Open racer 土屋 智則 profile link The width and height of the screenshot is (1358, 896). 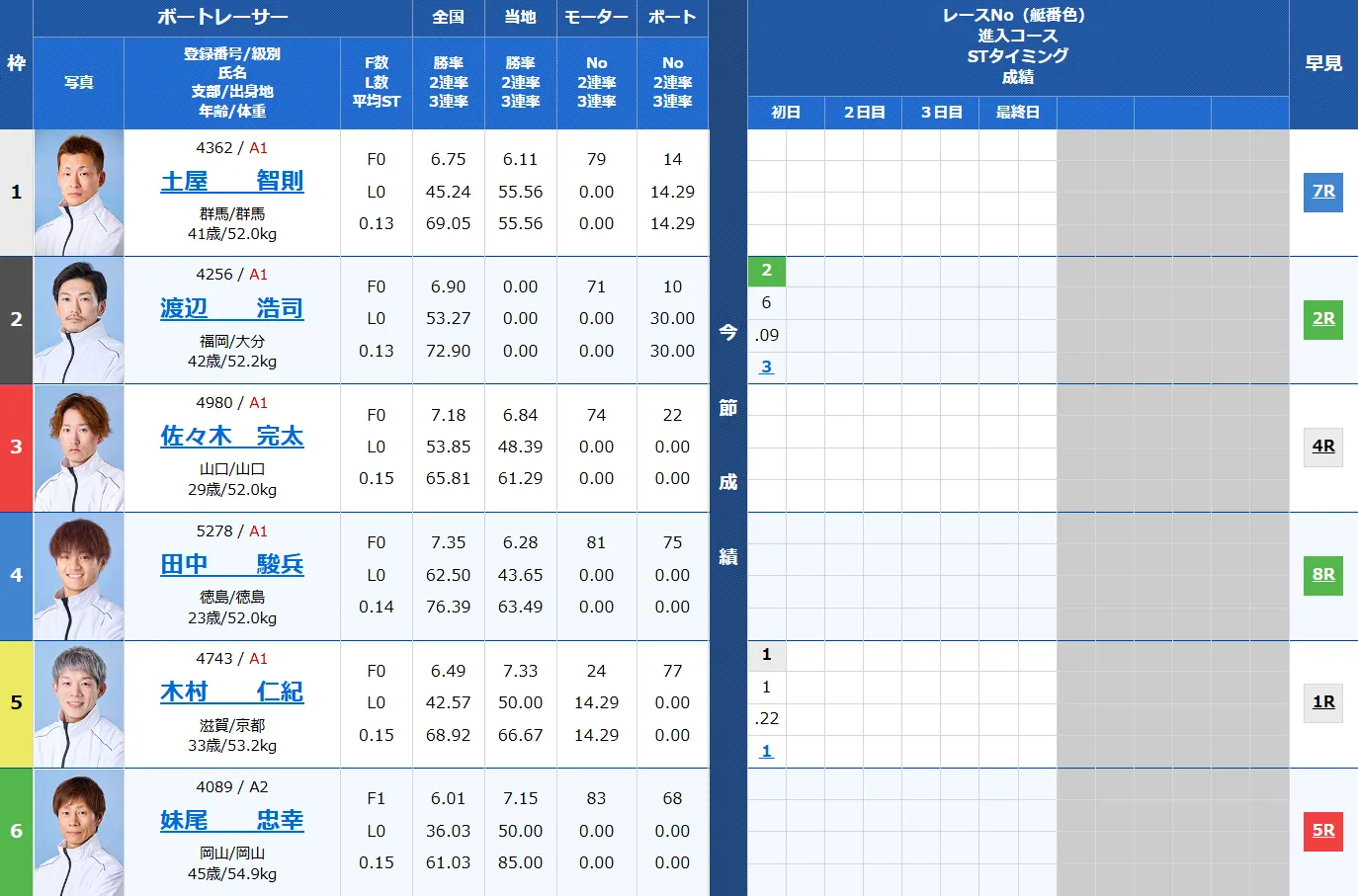click(x=231, y=182)
